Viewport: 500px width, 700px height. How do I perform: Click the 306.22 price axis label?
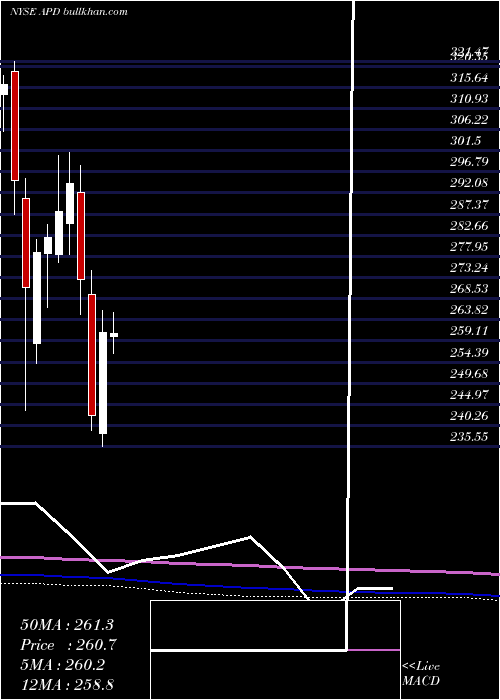(x=469, y=120)
